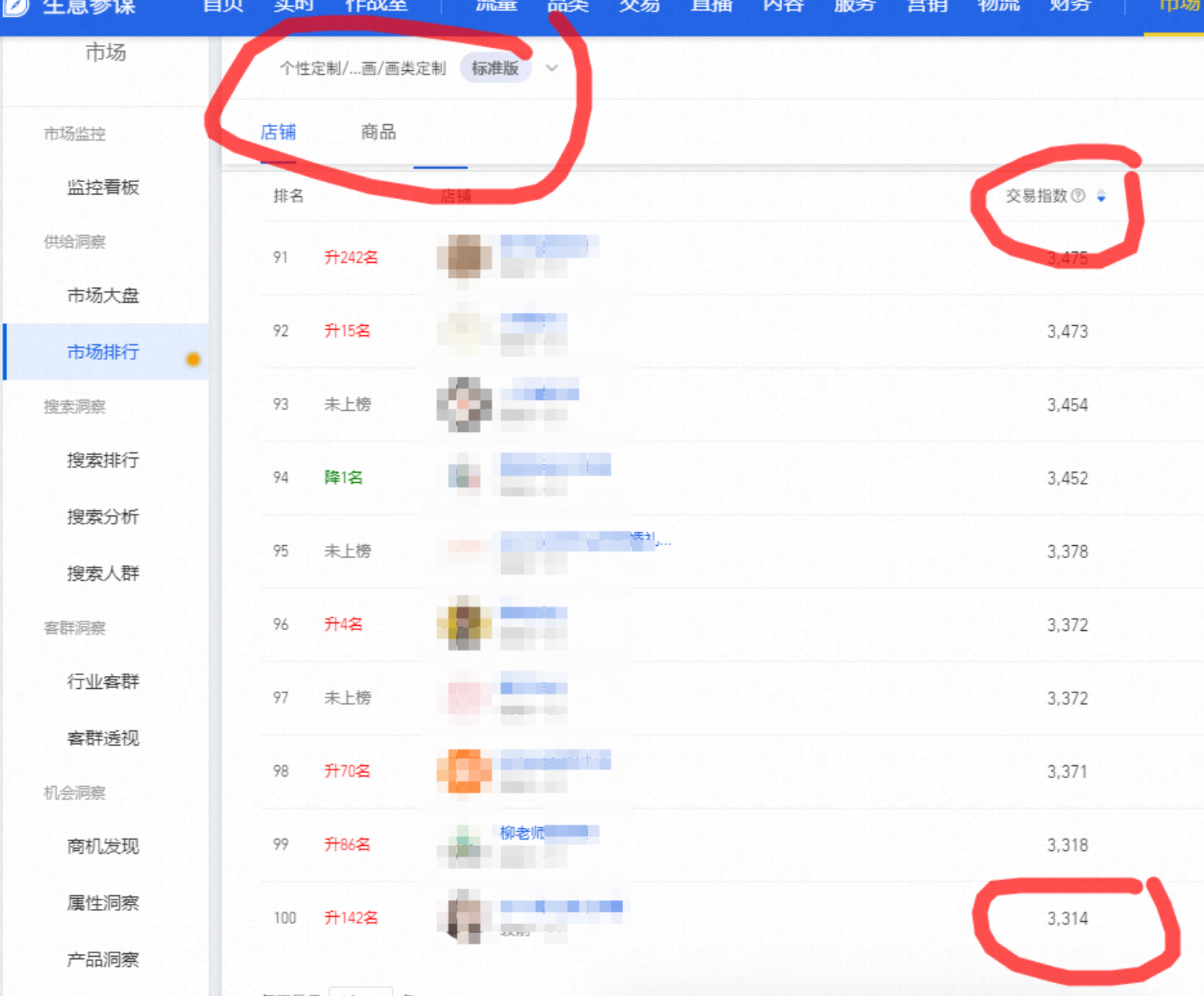
Task: Open 搜索人群 in the sidebar
Action: click(x=103, y=573)
